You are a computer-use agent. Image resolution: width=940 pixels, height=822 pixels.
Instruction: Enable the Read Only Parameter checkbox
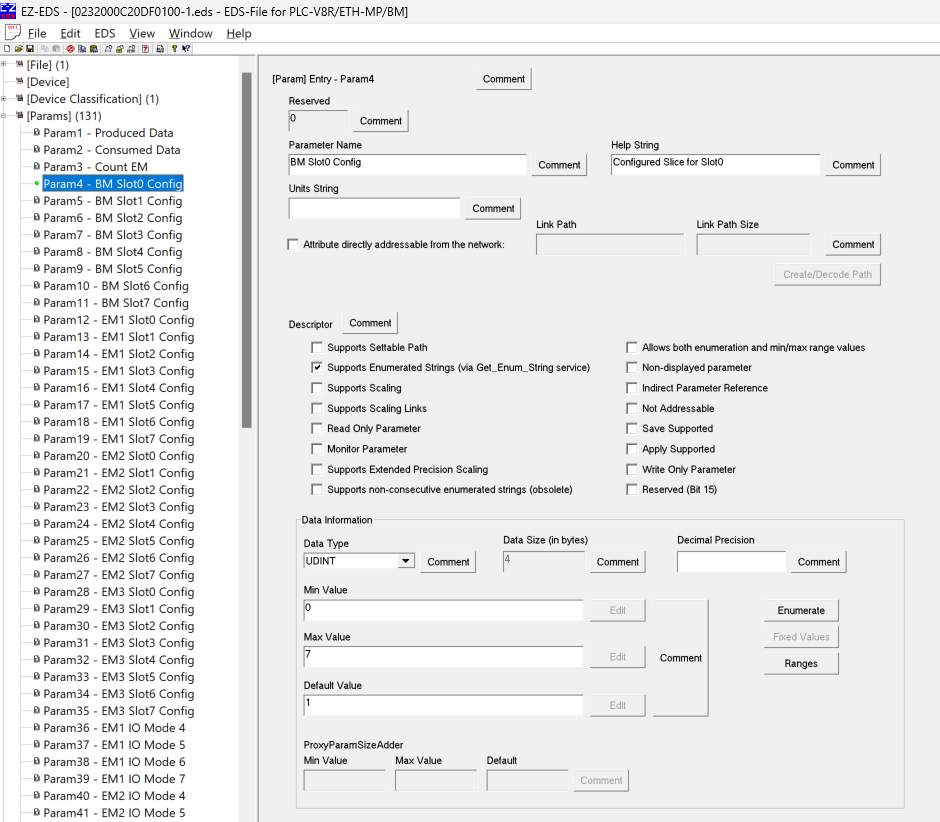317,429
